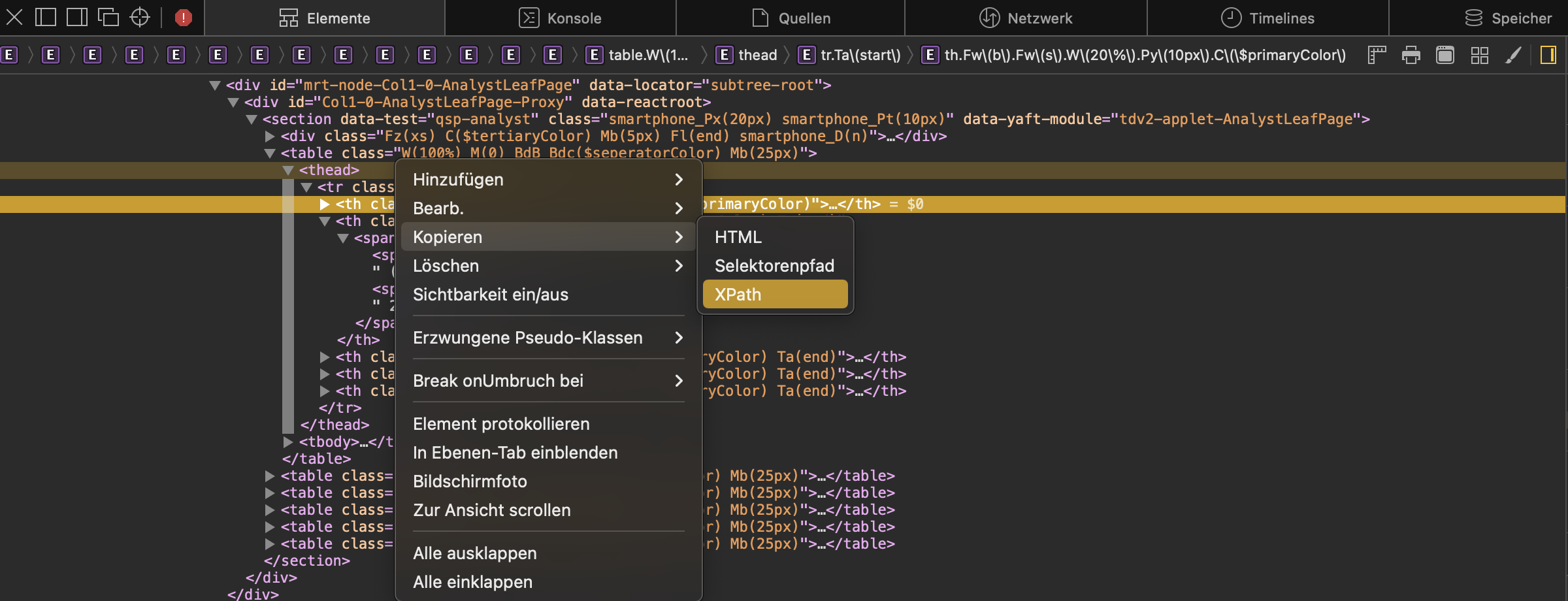
Task: Detach the inspector into a separate window
Action: point(108,18)
